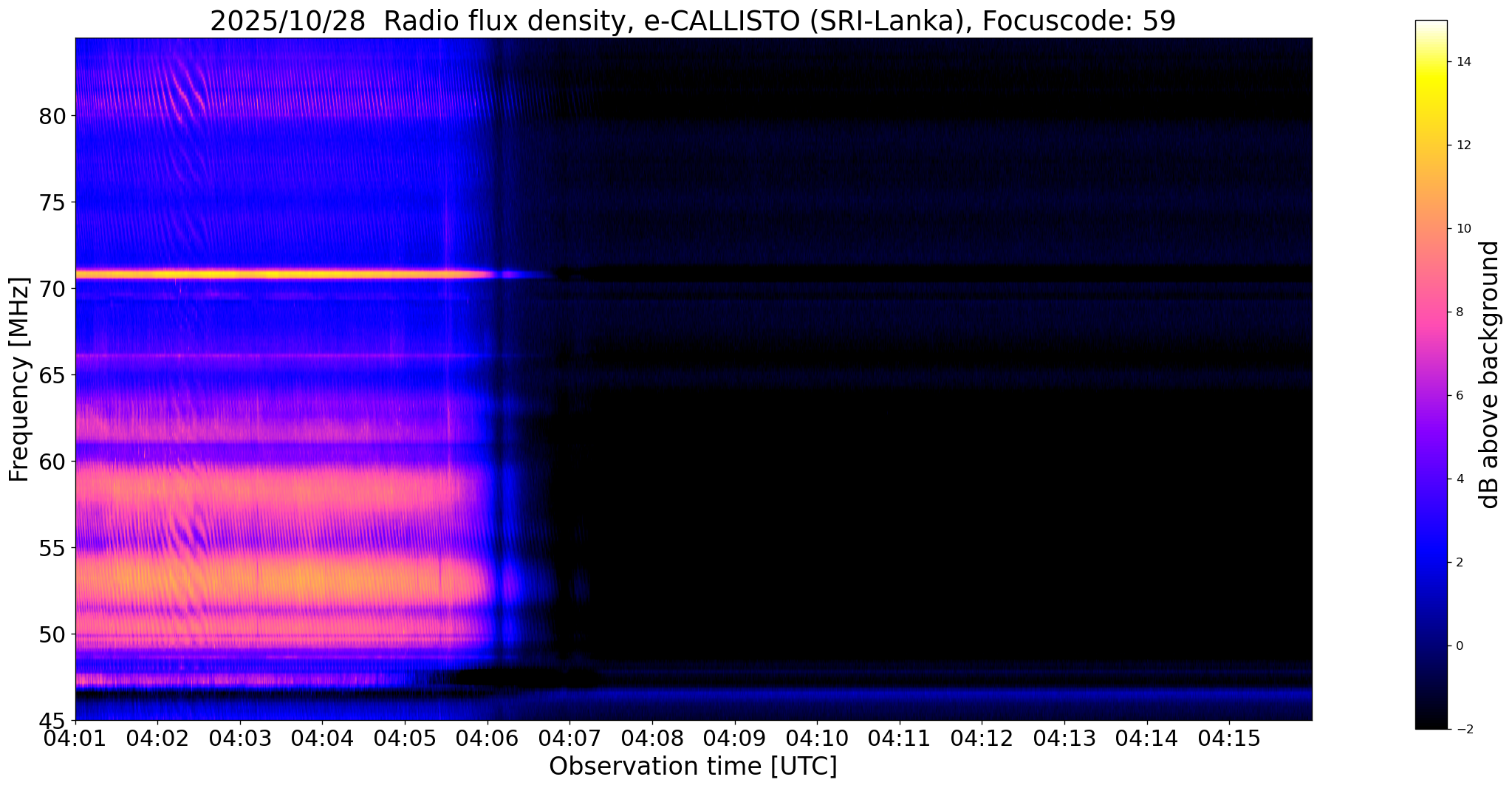Click the x-axis tick label 04:09

(x=734, y=739)
